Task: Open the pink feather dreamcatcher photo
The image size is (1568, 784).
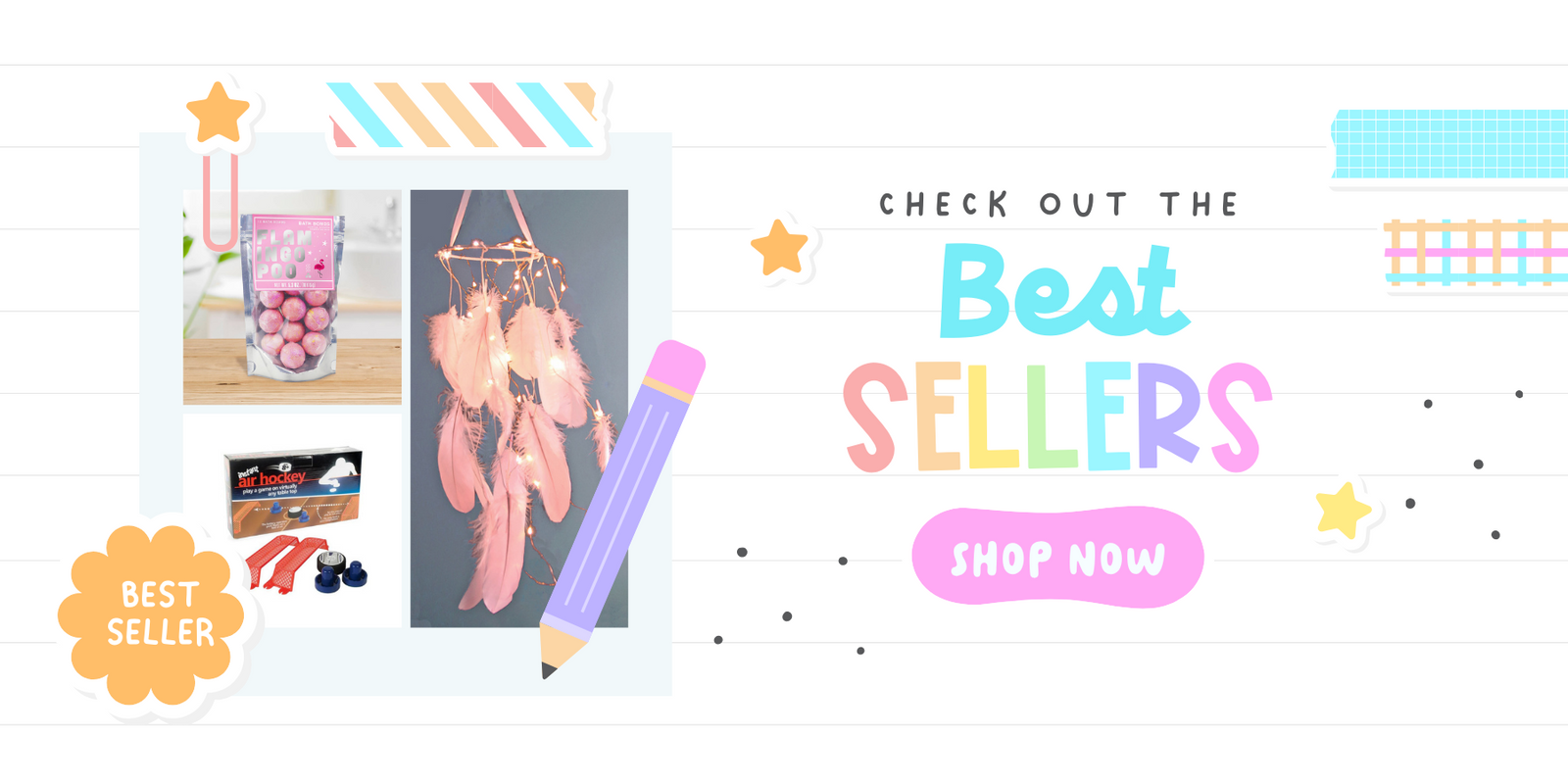Action: pyautogui.click(x=519, y=408)
